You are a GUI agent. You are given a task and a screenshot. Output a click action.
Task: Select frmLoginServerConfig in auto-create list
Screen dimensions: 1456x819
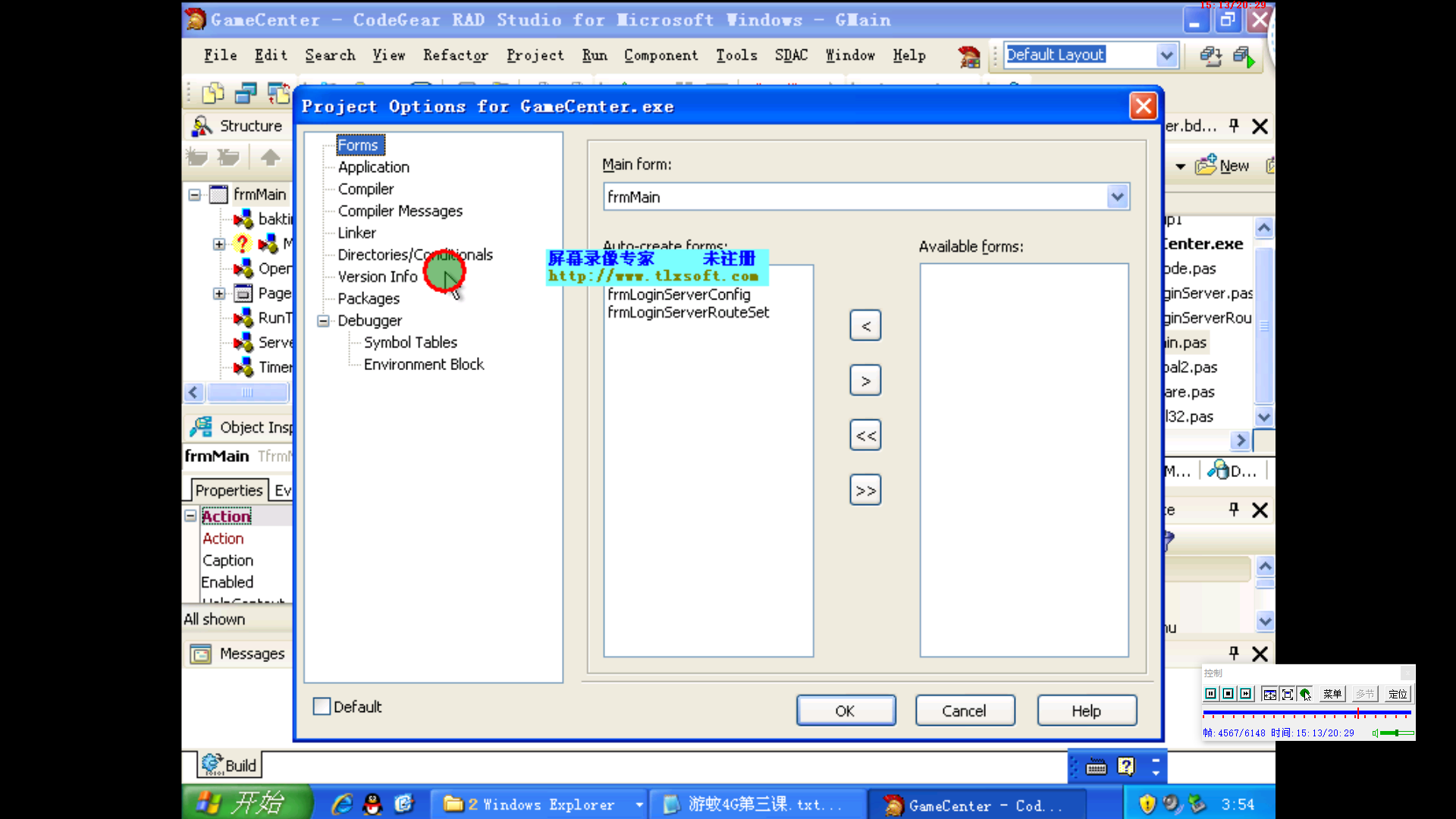[x=679, y=294]
